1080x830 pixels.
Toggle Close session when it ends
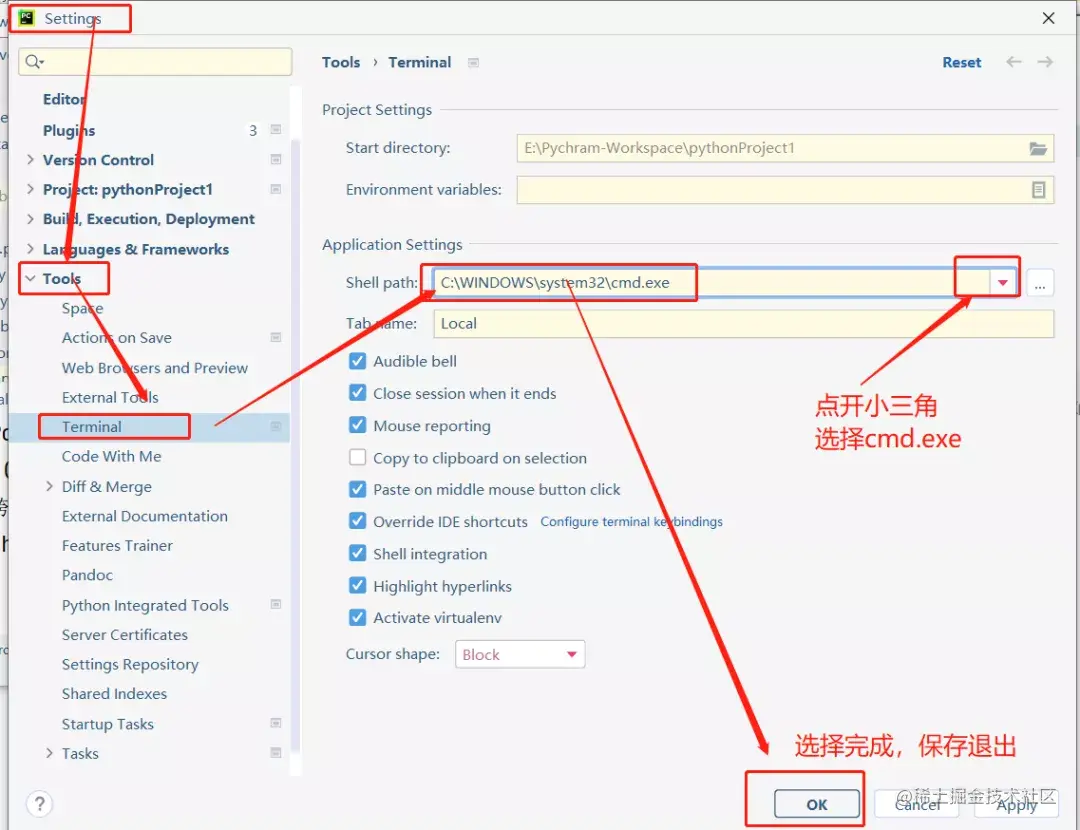click(x=357, y=393)
